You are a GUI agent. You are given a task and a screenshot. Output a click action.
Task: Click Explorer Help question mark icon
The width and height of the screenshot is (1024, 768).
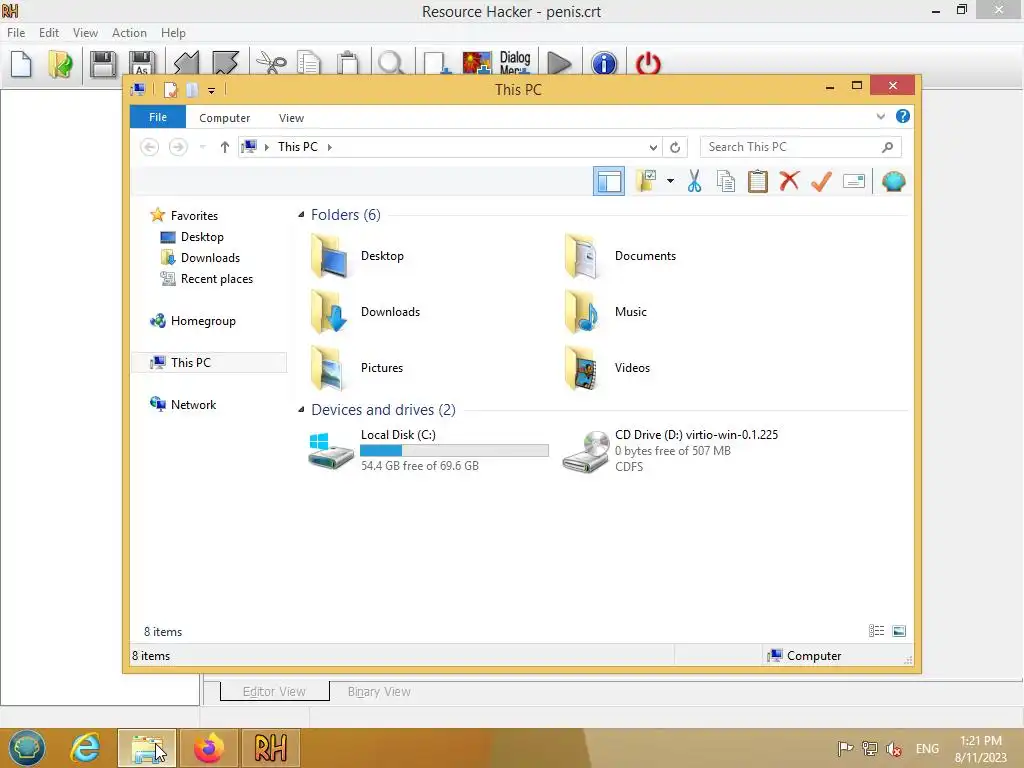pos(903,116)
